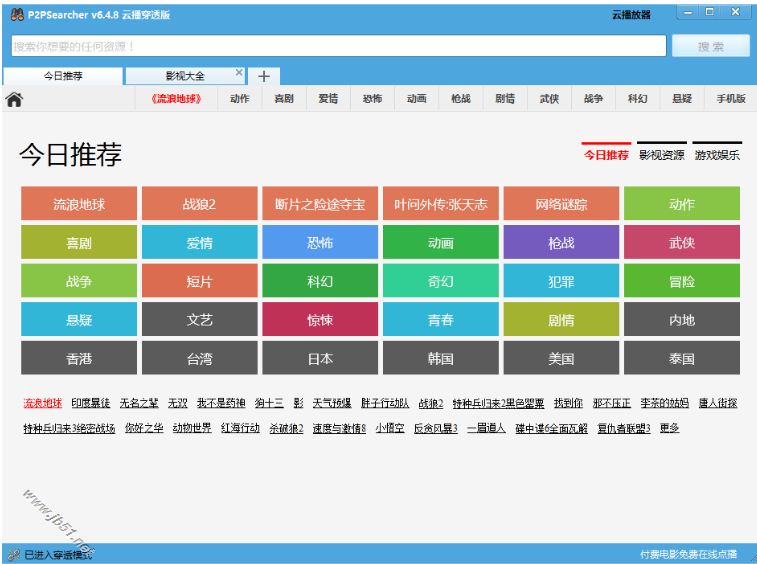The width and height of the screenshot is (757, 564).
Task: Open the 我不是药神 link
Action: click(x=221, y=403)
